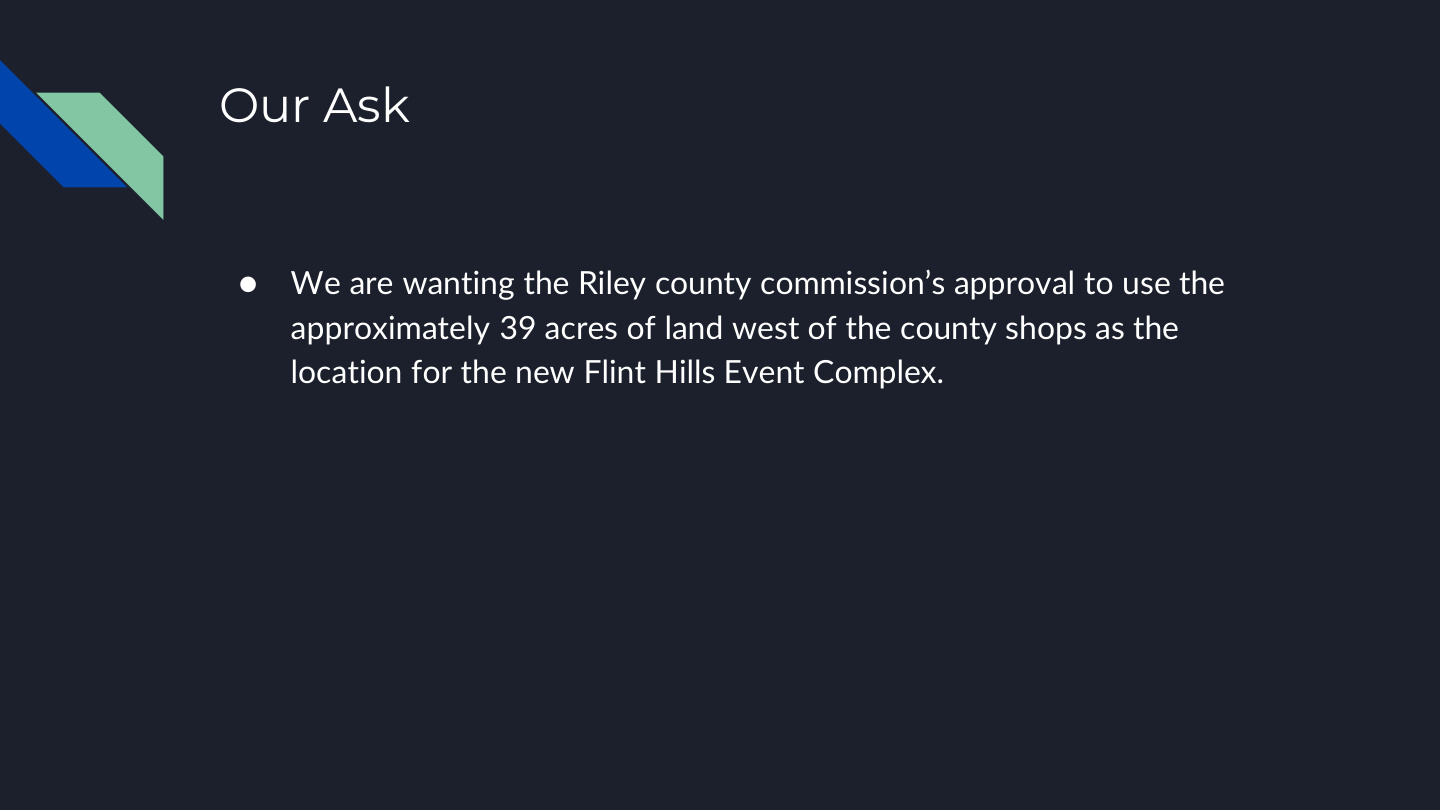The height and width of the screenshot is (810, 1440).
Task: Click the word "approximately" in the second line
Action: tap(390, 328)
